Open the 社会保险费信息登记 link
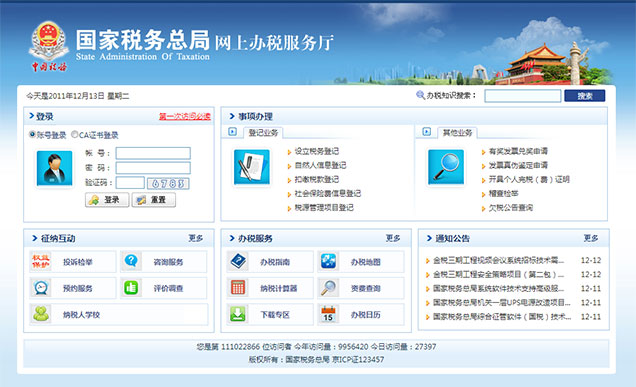Viewport: 636px width, 387px height. click(328, 194)
